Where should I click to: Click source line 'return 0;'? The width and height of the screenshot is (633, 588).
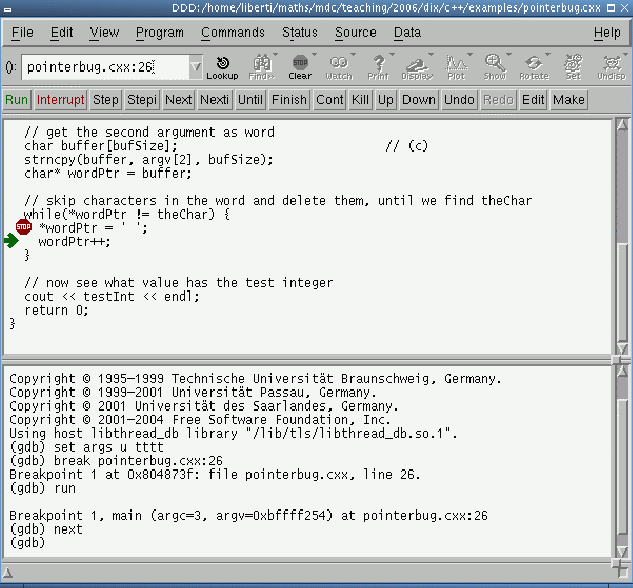[x=56, y=310]
